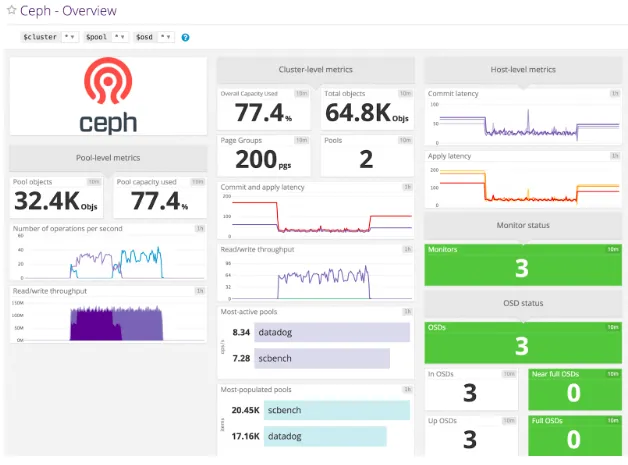The height and width of the screenshot is (465, 628).
Task: Click the green OSDs status tile
Action: tap(523, 343)
